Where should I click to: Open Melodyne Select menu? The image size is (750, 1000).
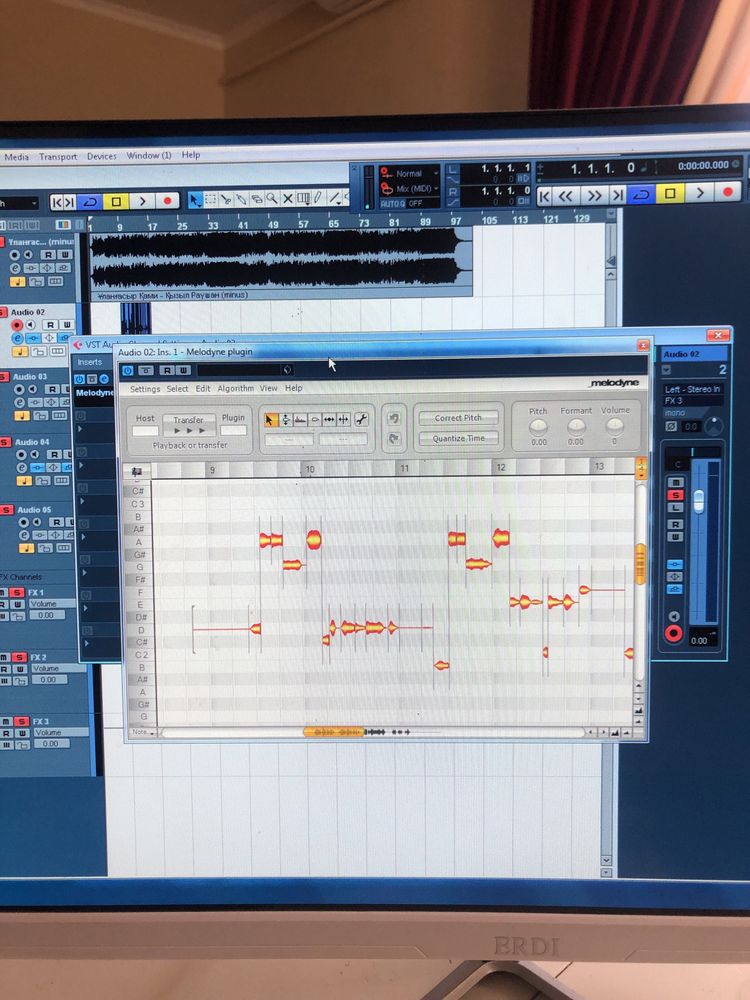177,388
